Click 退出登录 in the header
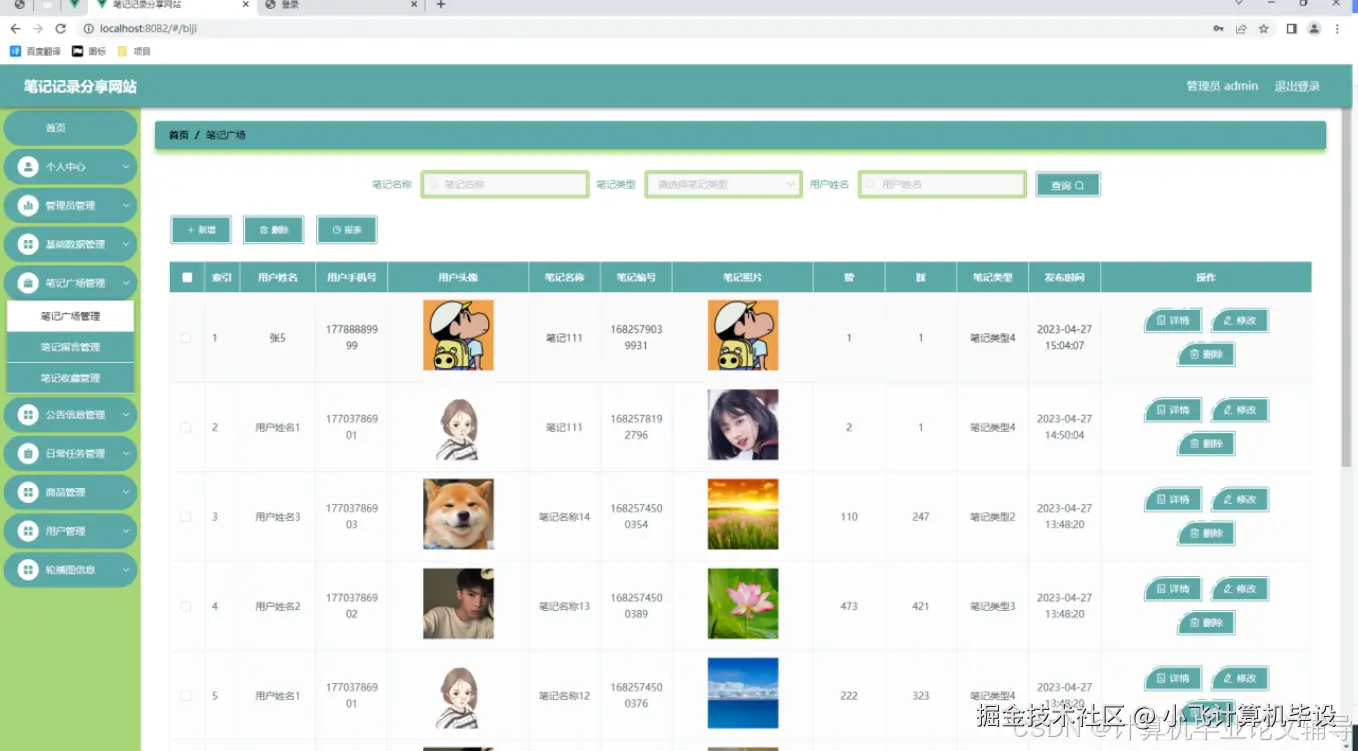Image resolution: width=1358 pixels, height=751 pixels. coord(1297,86)
